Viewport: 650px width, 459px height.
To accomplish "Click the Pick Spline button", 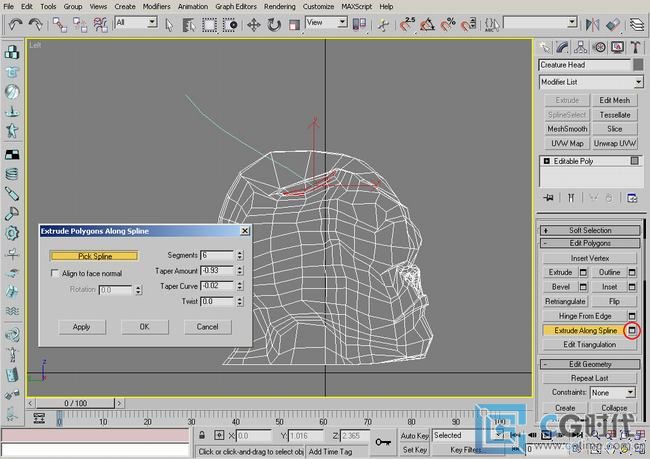I will tap(94, 256).
